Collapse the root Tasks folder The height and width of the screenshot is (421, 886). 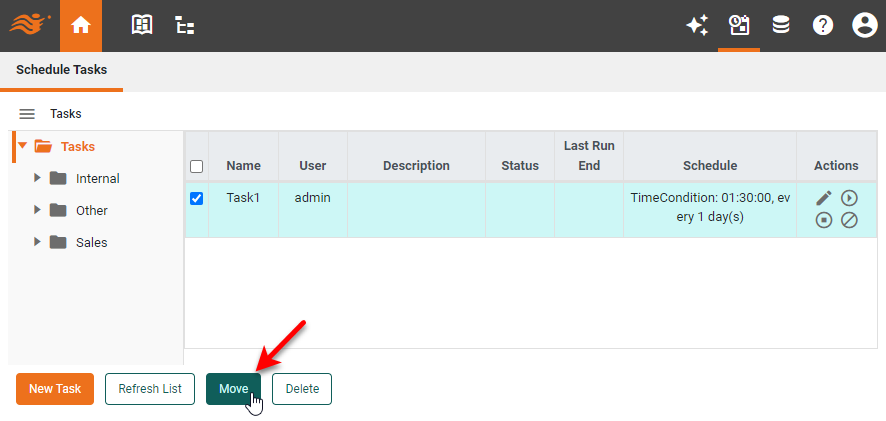22,146
